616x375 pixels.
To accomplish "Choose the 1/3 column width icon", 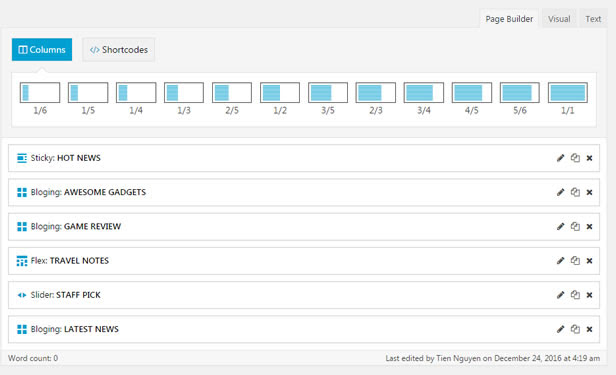I will [184, 93].
